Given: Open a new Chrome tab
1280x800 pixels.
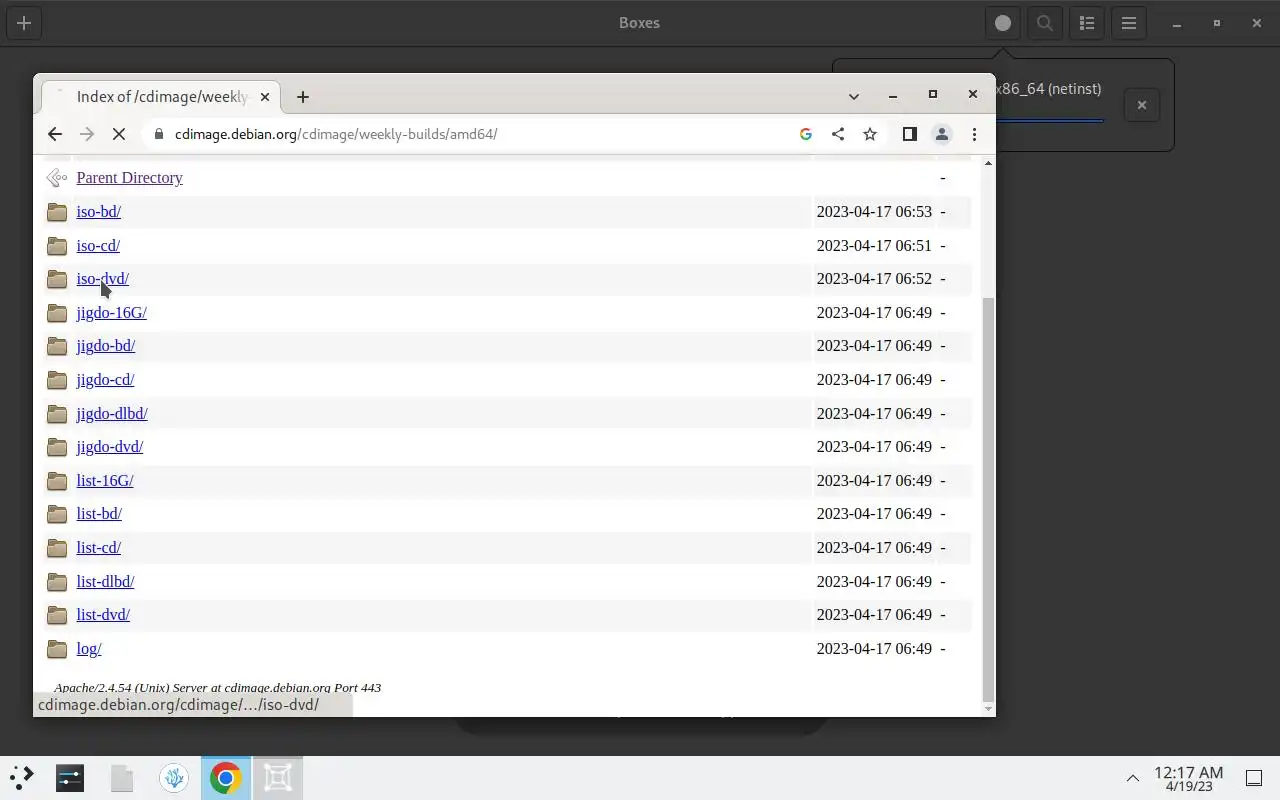Looking at the screenshot, I should pyautogui.click(x=303, y=97).
